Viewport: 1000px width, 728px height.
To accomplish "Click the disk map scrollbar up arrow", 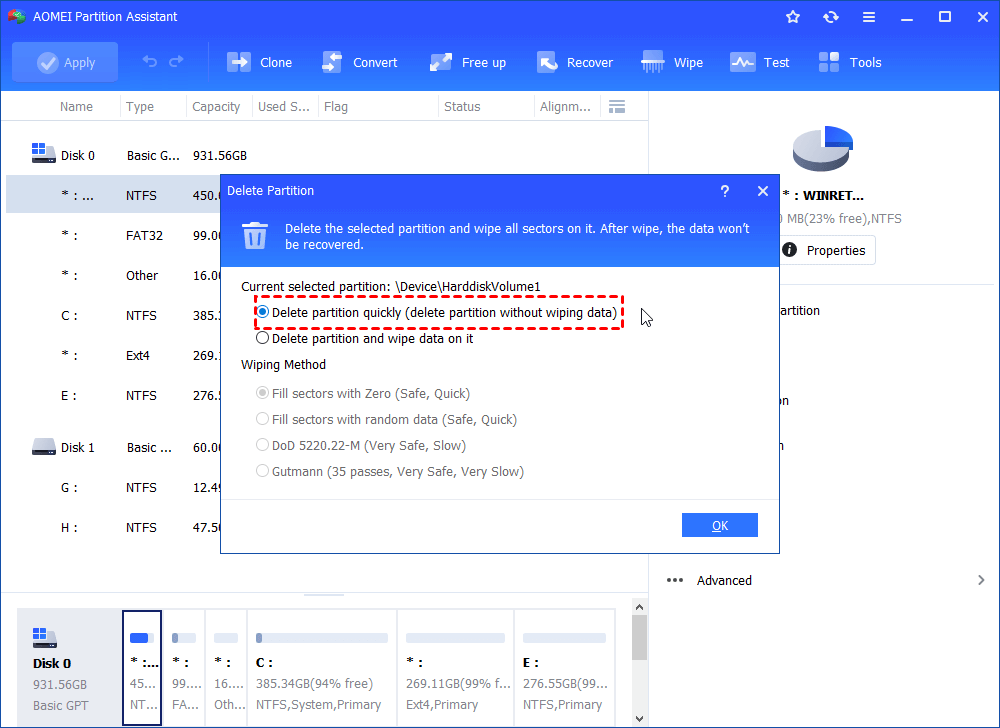I will click(639, 607).
